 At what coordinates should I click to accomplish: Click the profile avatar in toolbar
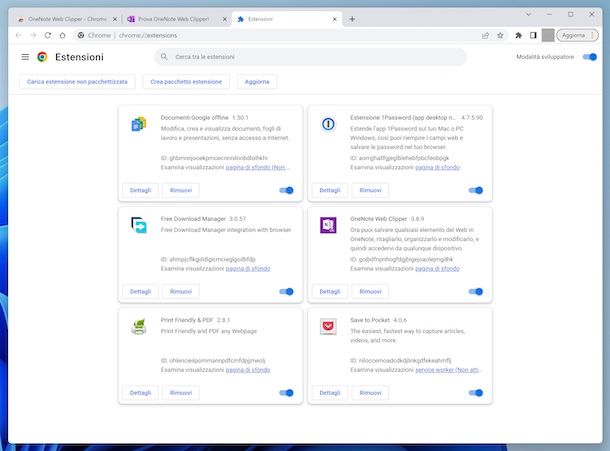548,35
